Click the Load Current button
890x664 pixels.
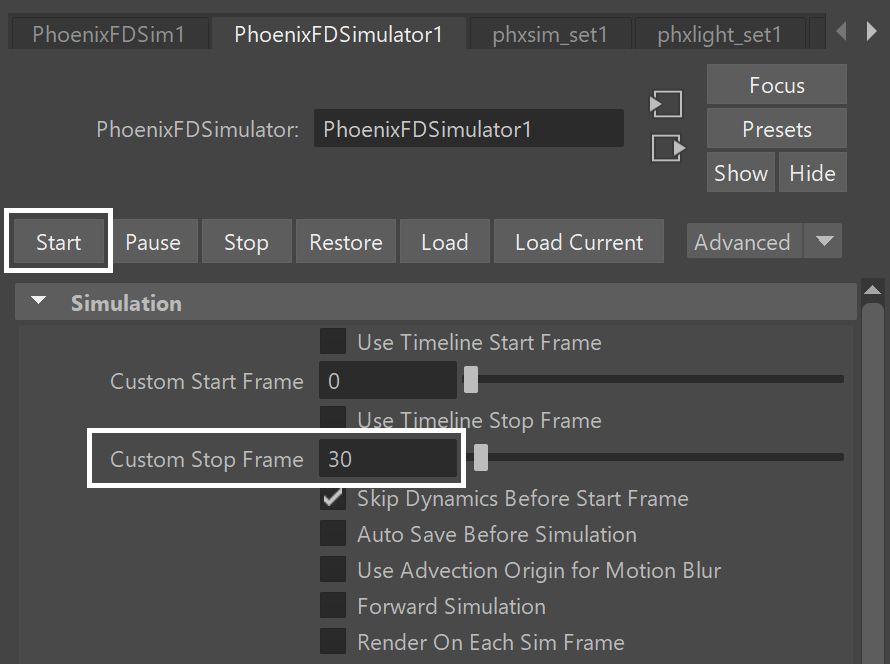point(579,242)
